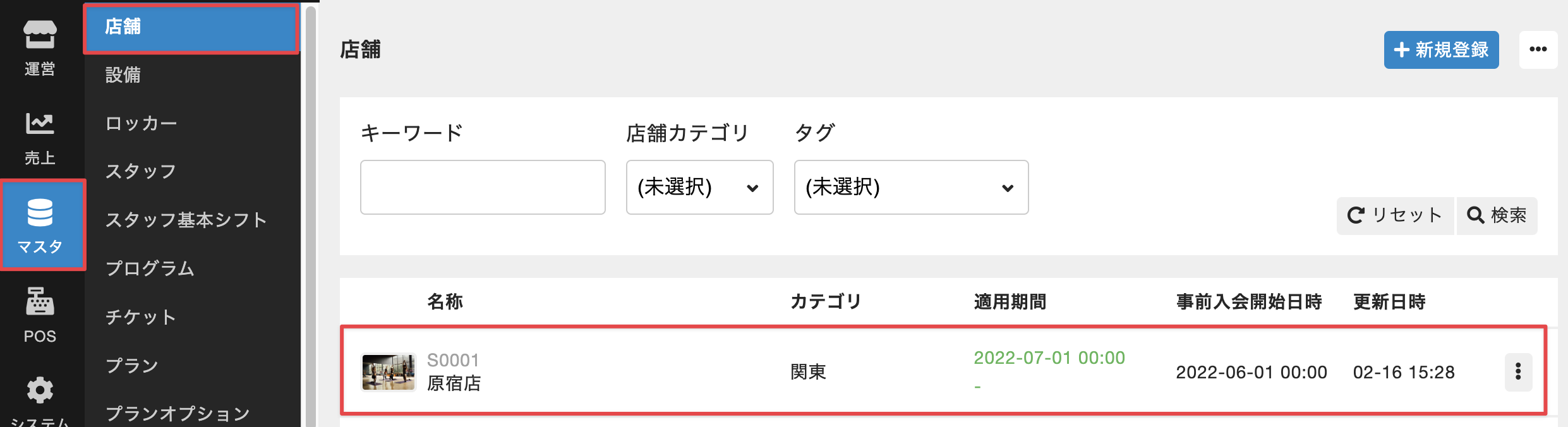Screen dimensions: 1568x427
Task: Open the 運営 store icon section
Action: point(40,46)
